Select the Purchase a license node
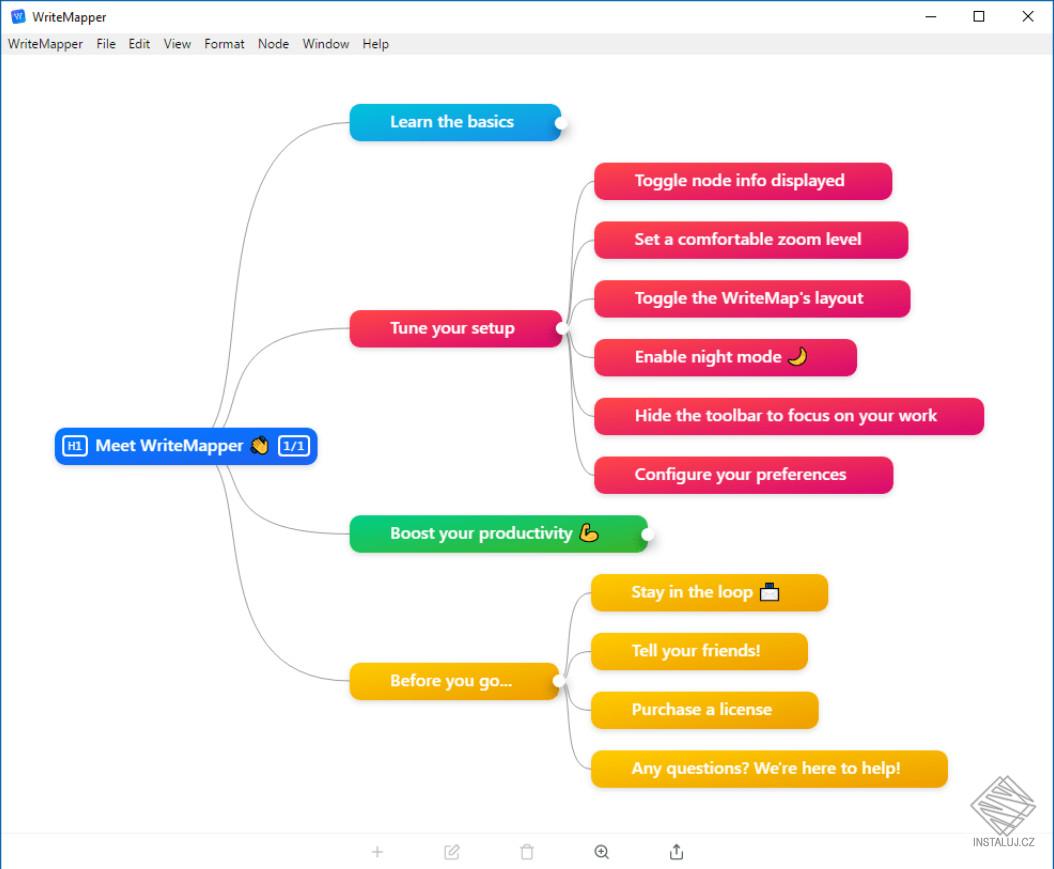1054x869 pixels. [703, 710]
